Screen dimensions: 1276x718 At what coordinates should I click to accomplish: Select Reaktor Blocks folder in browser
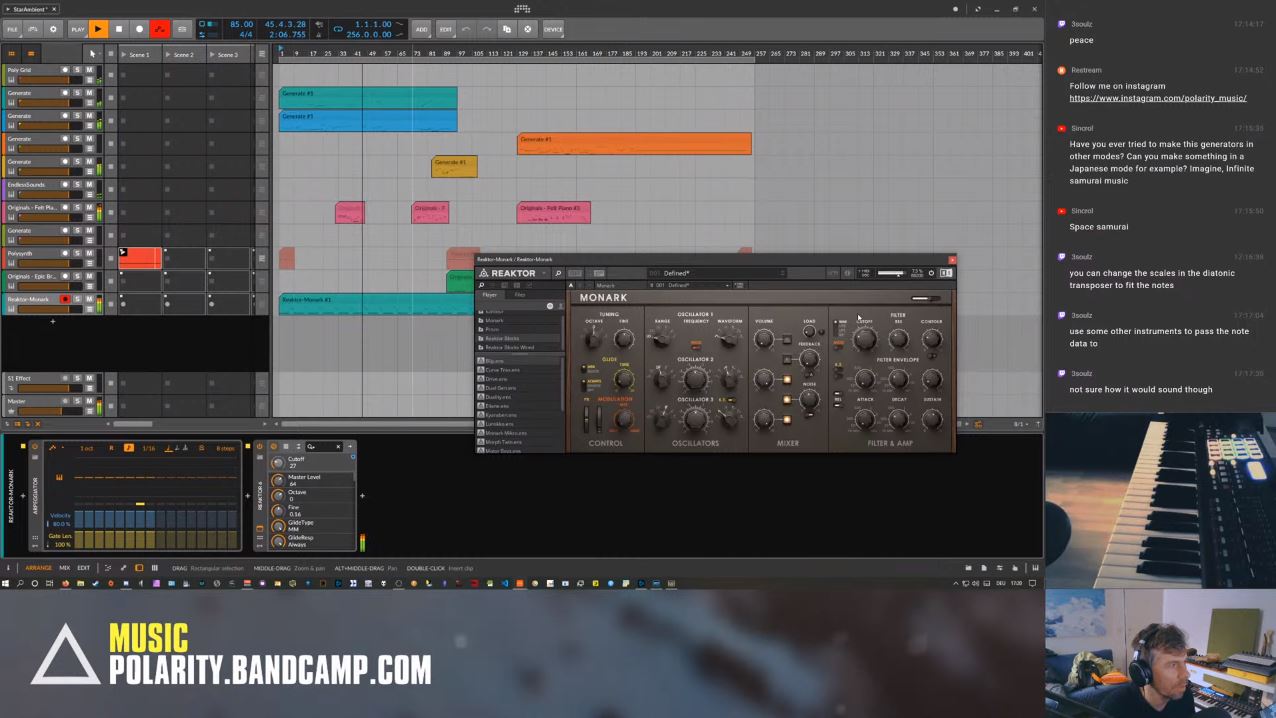(x=502, y=338)
